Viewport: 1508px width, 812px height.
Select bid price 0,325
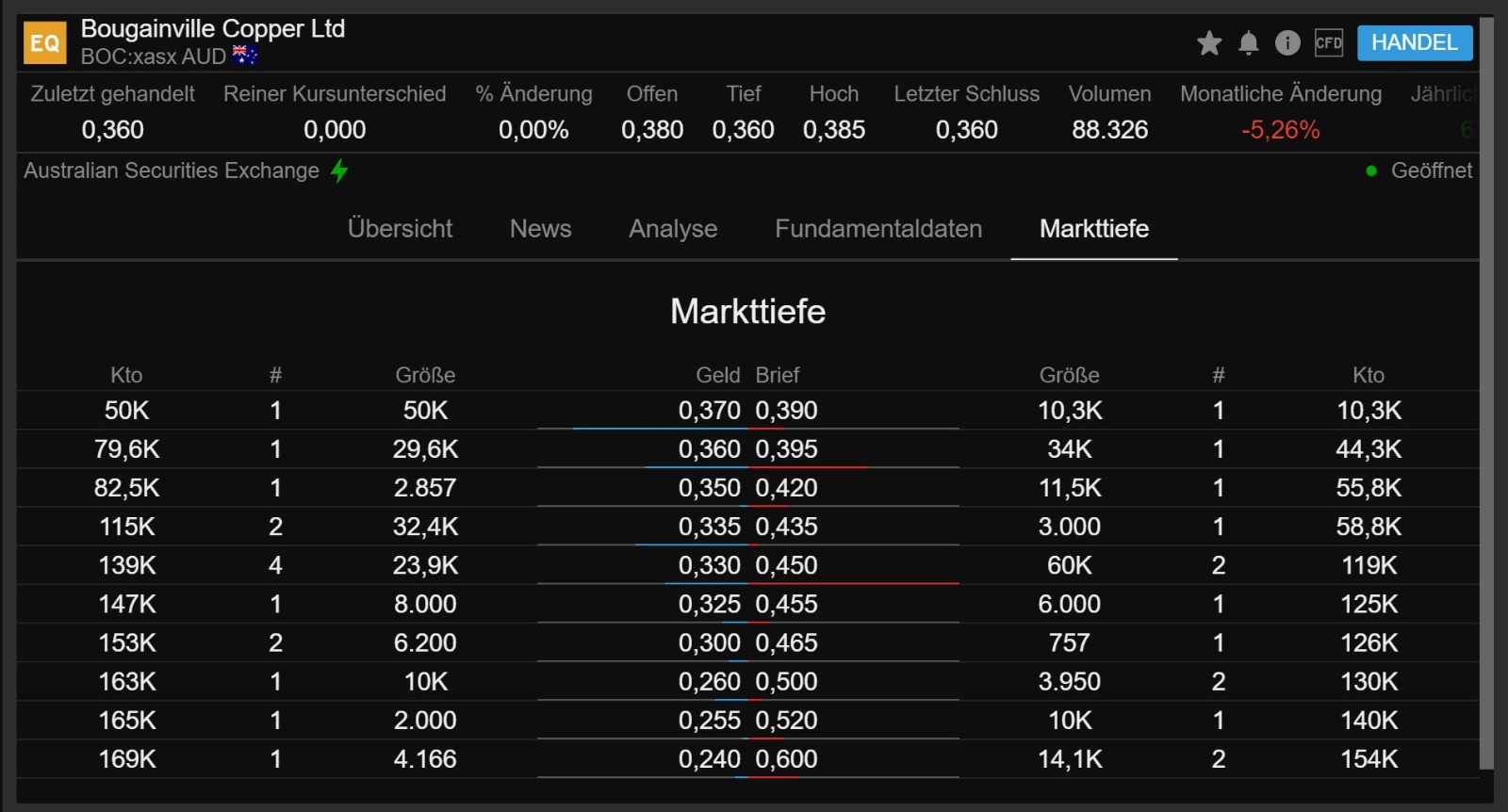click(x=710, y=604)
